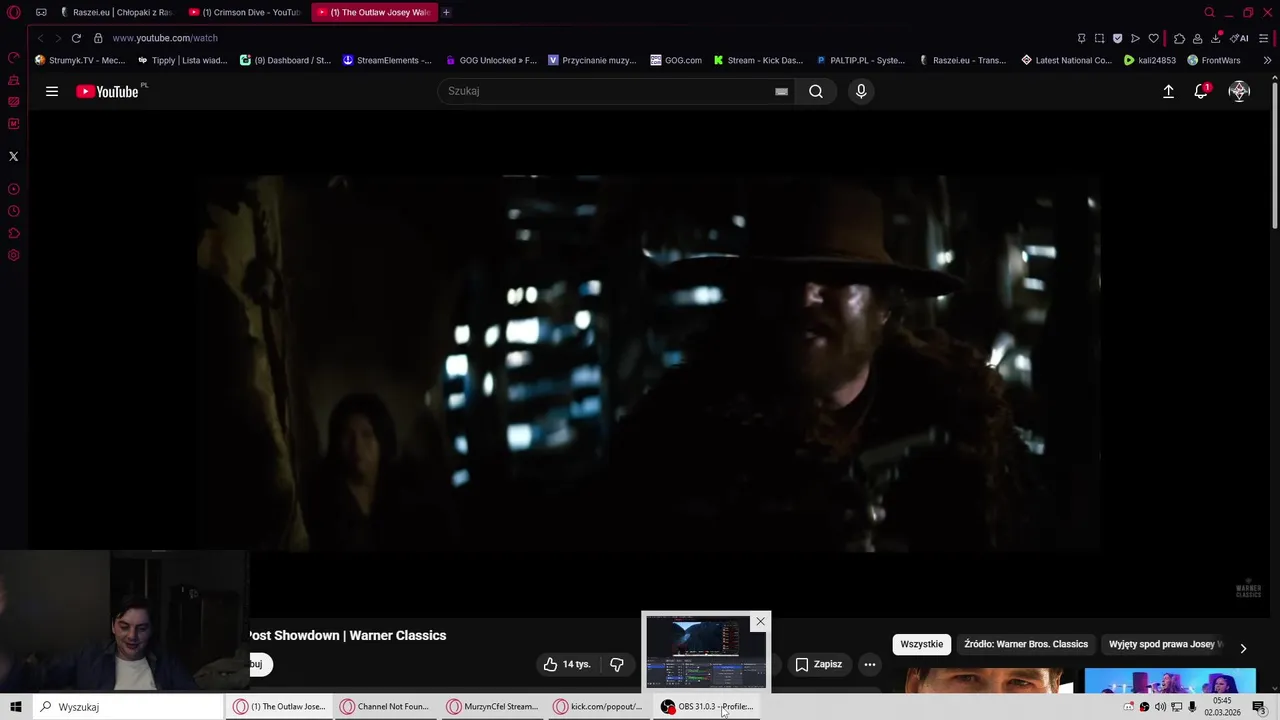This screenshot has width=1280, height=720.
Task: Open Opera extensions cube icon
Action: (1179, 38)
